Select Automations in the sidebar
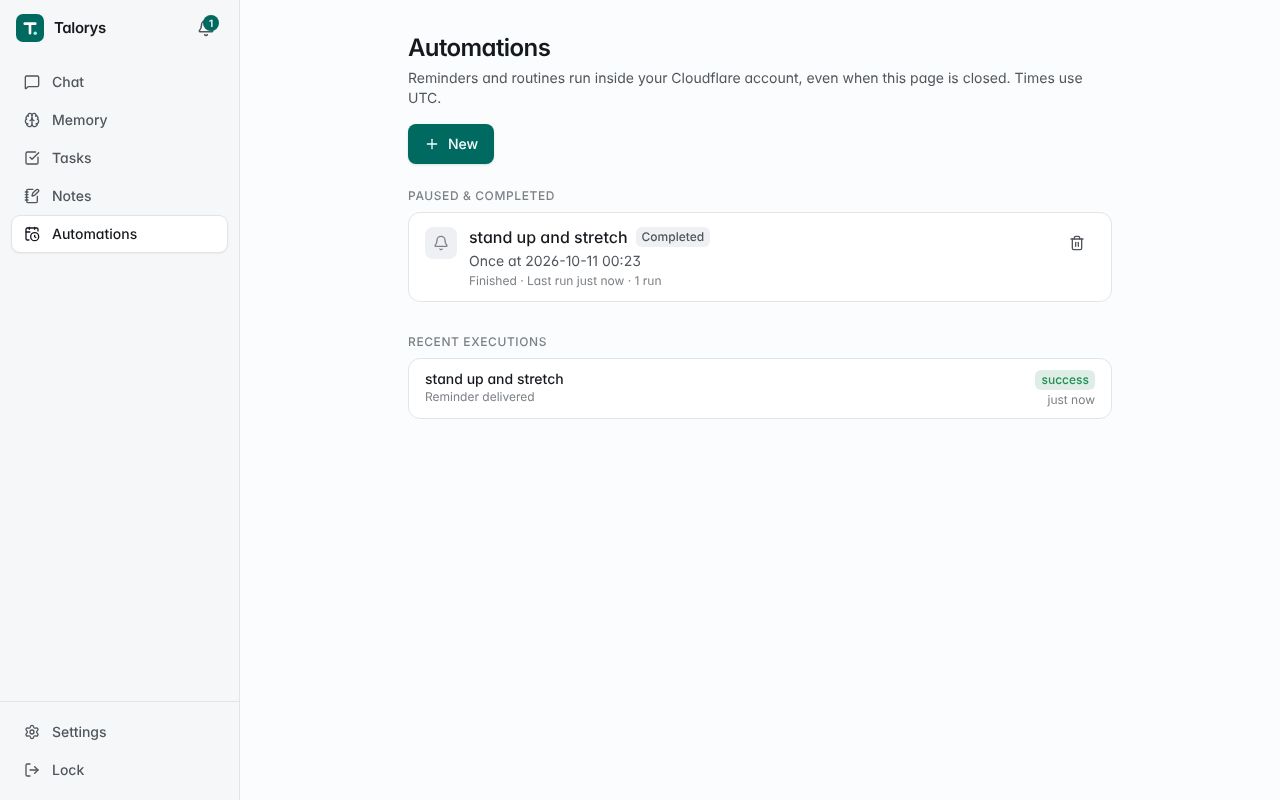The height and width of the screenshot is (800, 1280). [119, 234]
